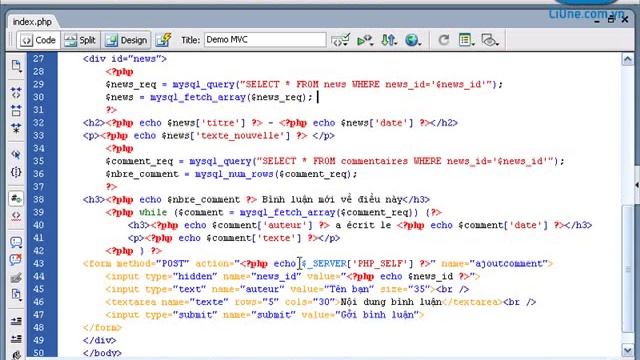Click mysql_fetch_array on line 30

click(x=198, y=97)
